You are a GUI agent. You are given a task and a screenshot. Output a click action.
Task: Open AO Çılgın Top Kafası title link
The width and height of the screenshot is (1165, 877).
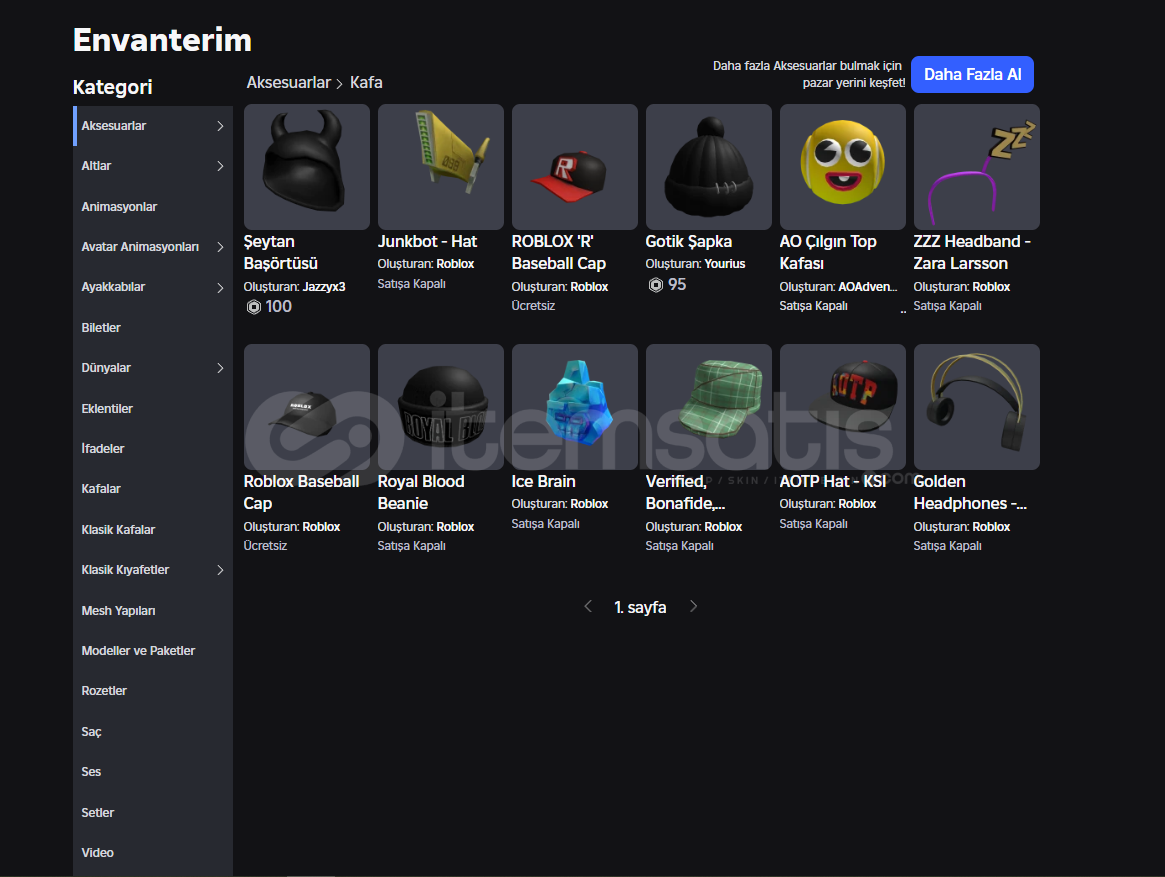pyautogui.click(x=828, y=253)
